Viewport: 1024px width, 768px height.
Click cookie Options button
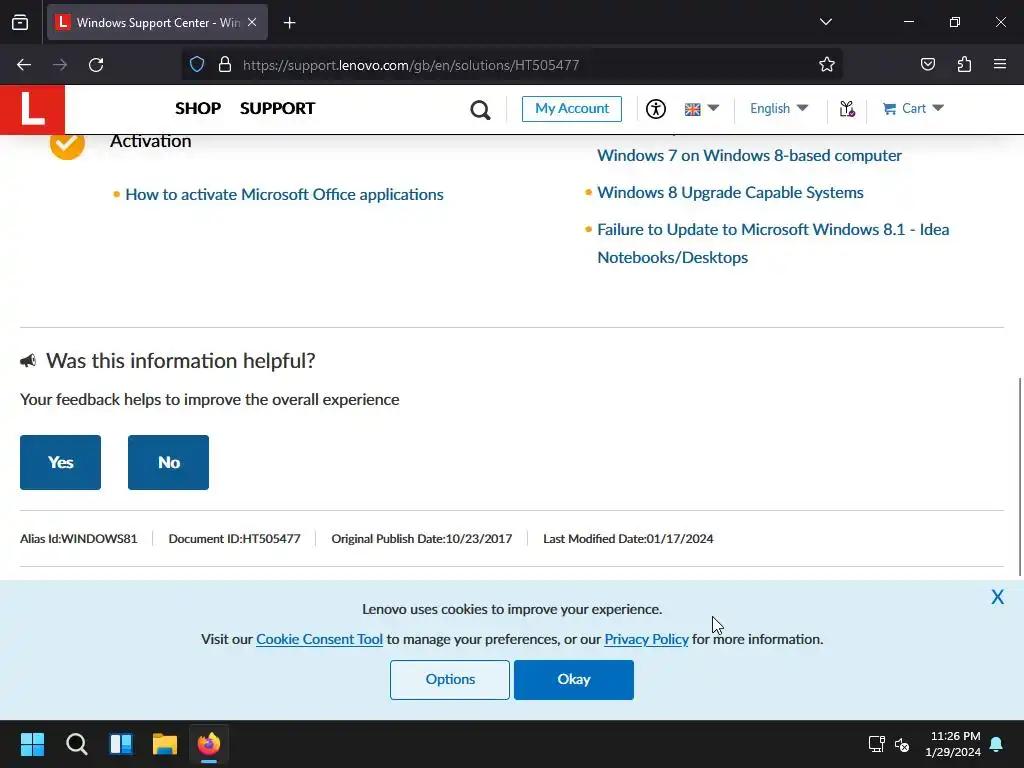coord(450,680)
